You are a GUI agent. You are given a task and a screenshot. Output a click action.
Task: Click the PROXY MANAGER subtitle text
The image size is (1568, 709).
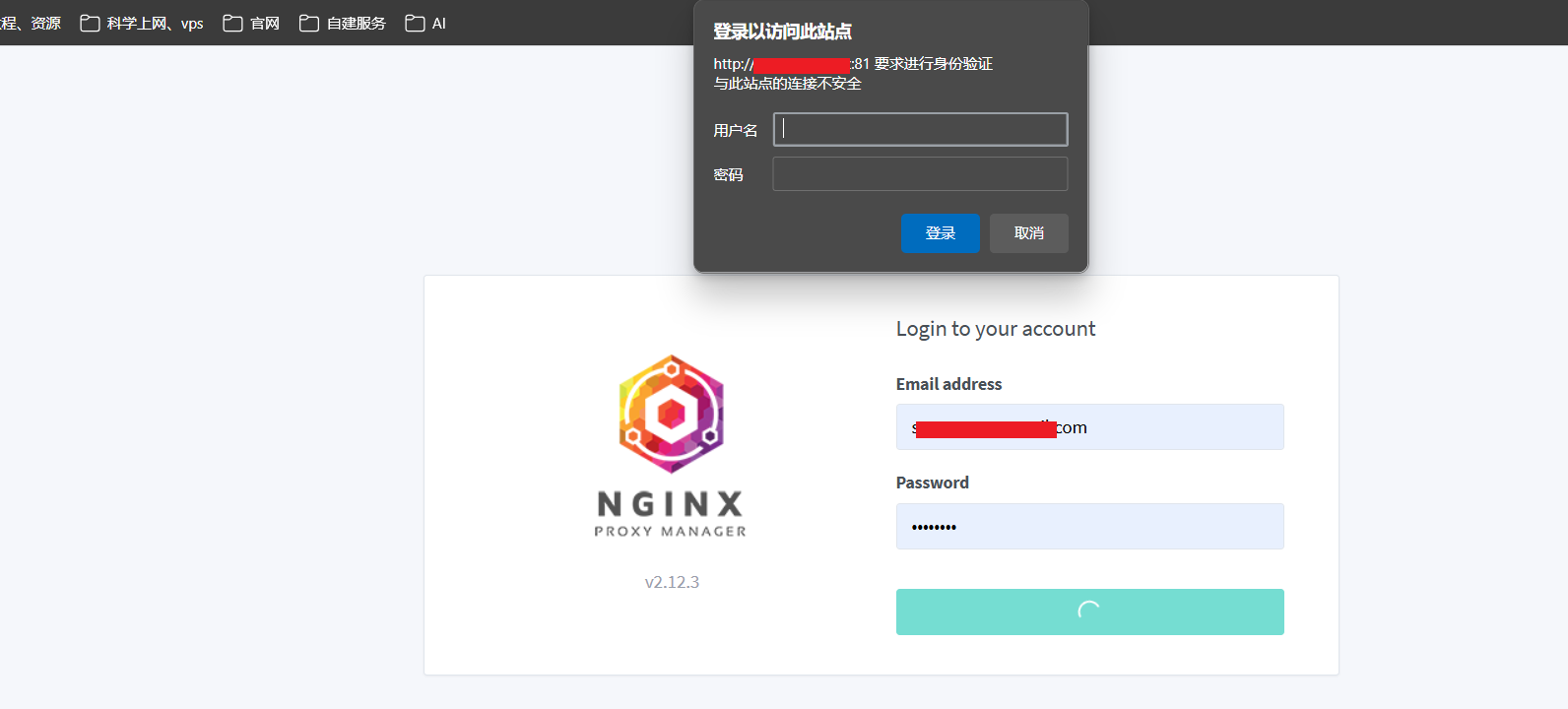click(671, 531)
